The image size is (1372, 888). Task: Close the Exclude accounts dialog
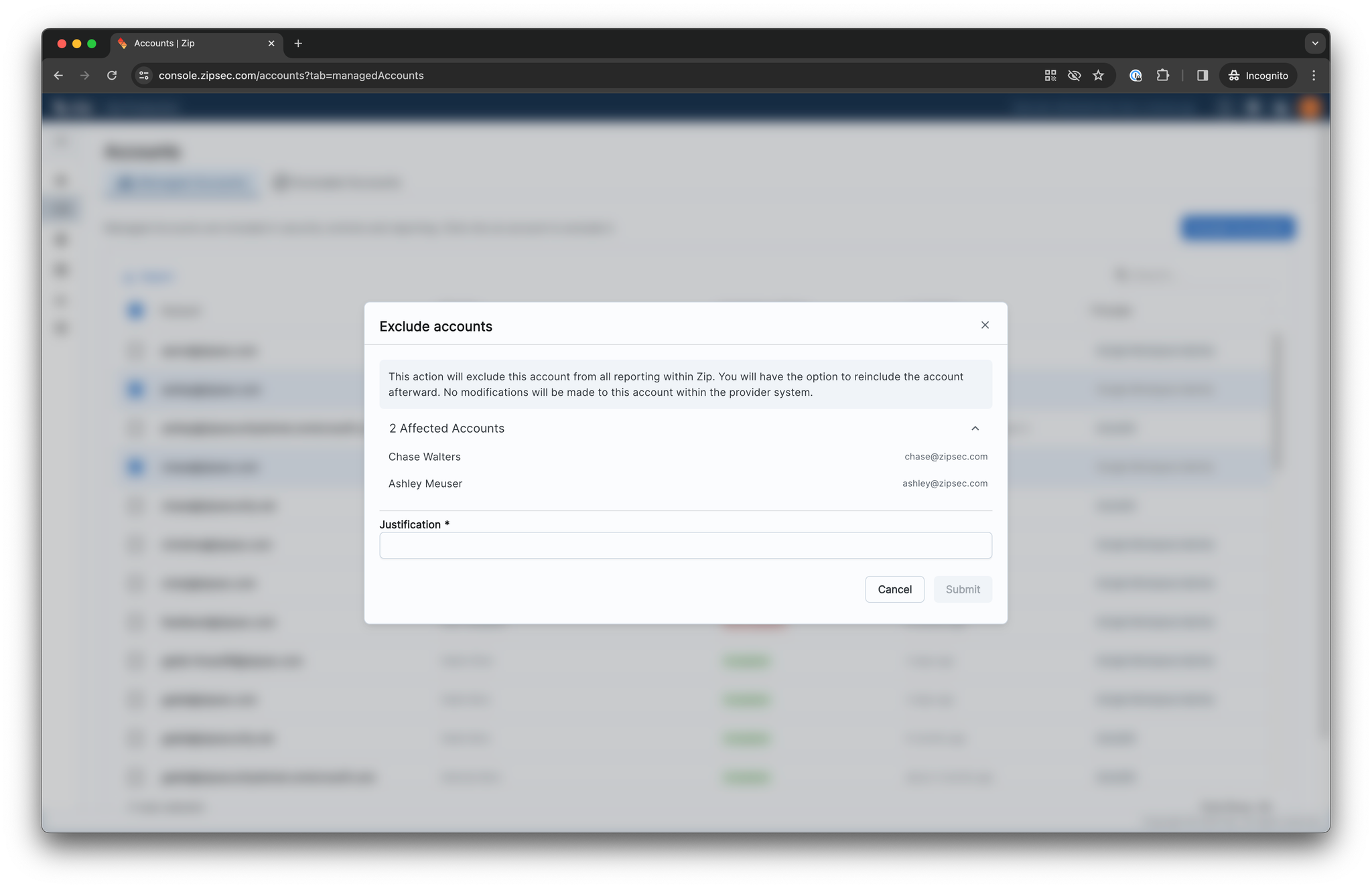click(985, 325)
